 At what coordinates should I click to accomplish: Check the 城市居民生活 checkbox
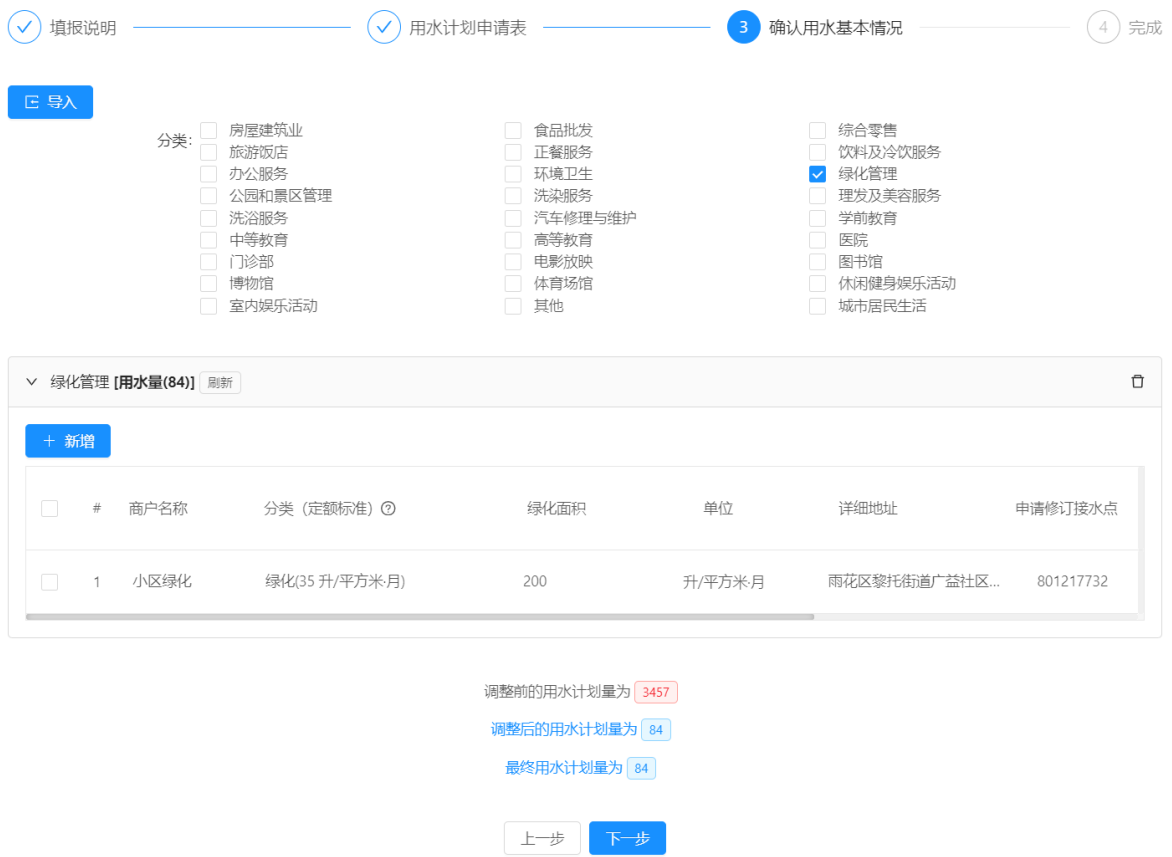[x=818, y=306]
